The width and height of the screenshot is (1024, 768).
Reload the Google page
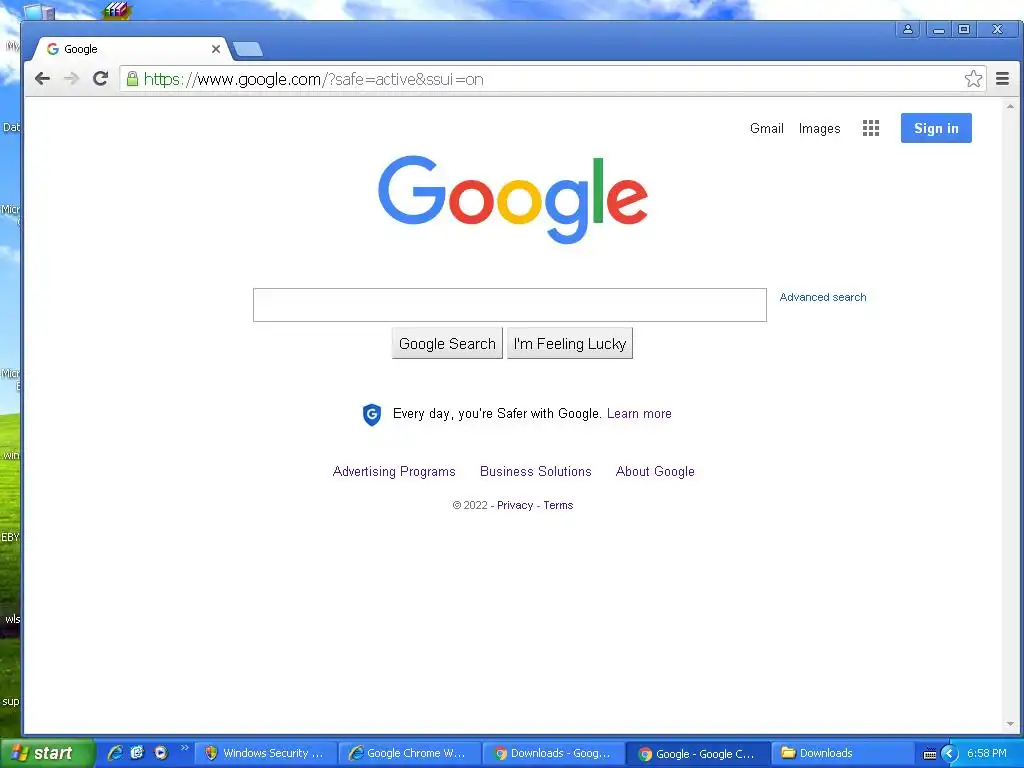[x=100, y=79]
